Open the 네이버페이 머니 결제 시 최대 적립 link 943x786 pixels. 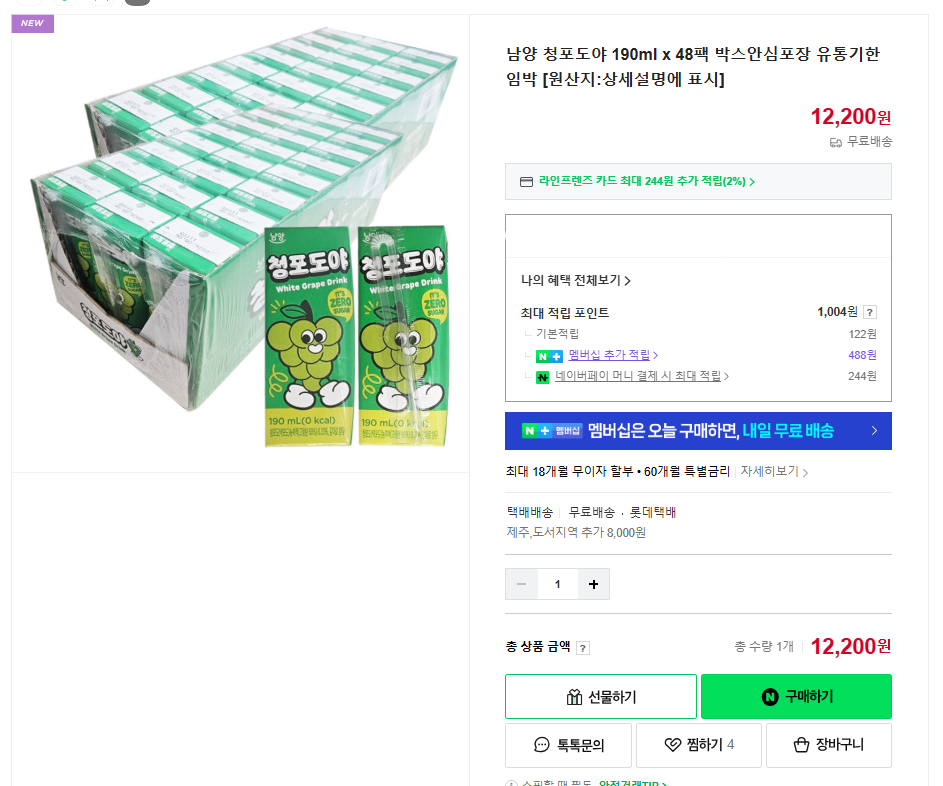pos(642,376)
